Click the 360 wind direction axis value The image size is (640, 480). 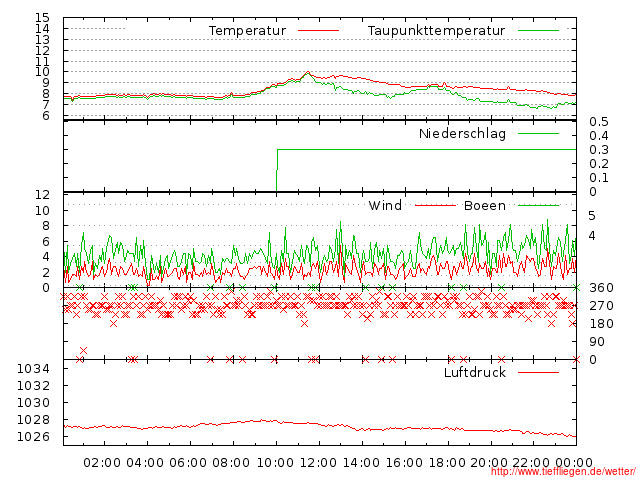(x=601, y=288)
